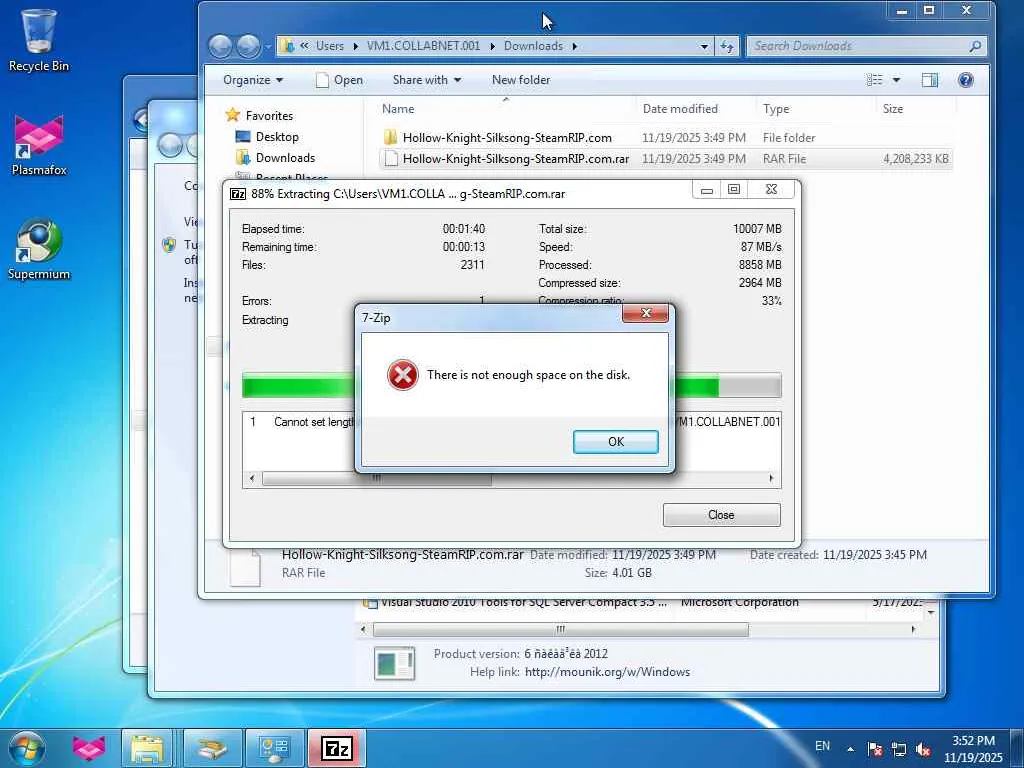Open Explorer Help question mark icon

965,80
